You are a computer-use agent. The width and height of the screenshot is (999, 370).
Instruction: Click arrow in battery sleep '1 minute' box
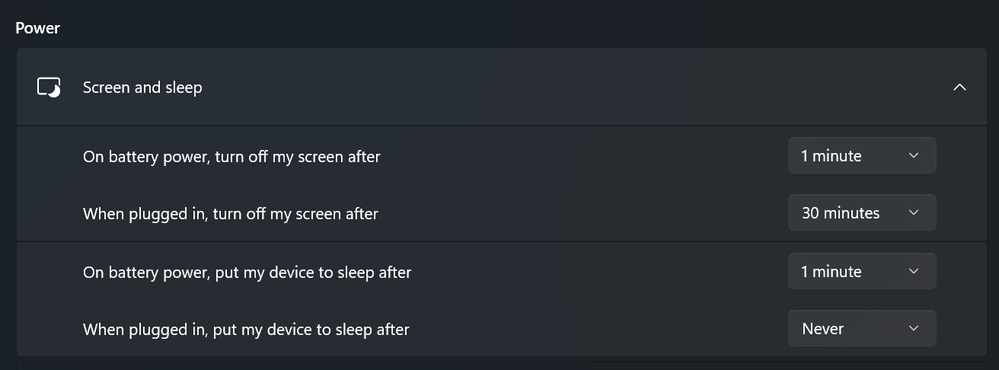(x=914, y=271)
